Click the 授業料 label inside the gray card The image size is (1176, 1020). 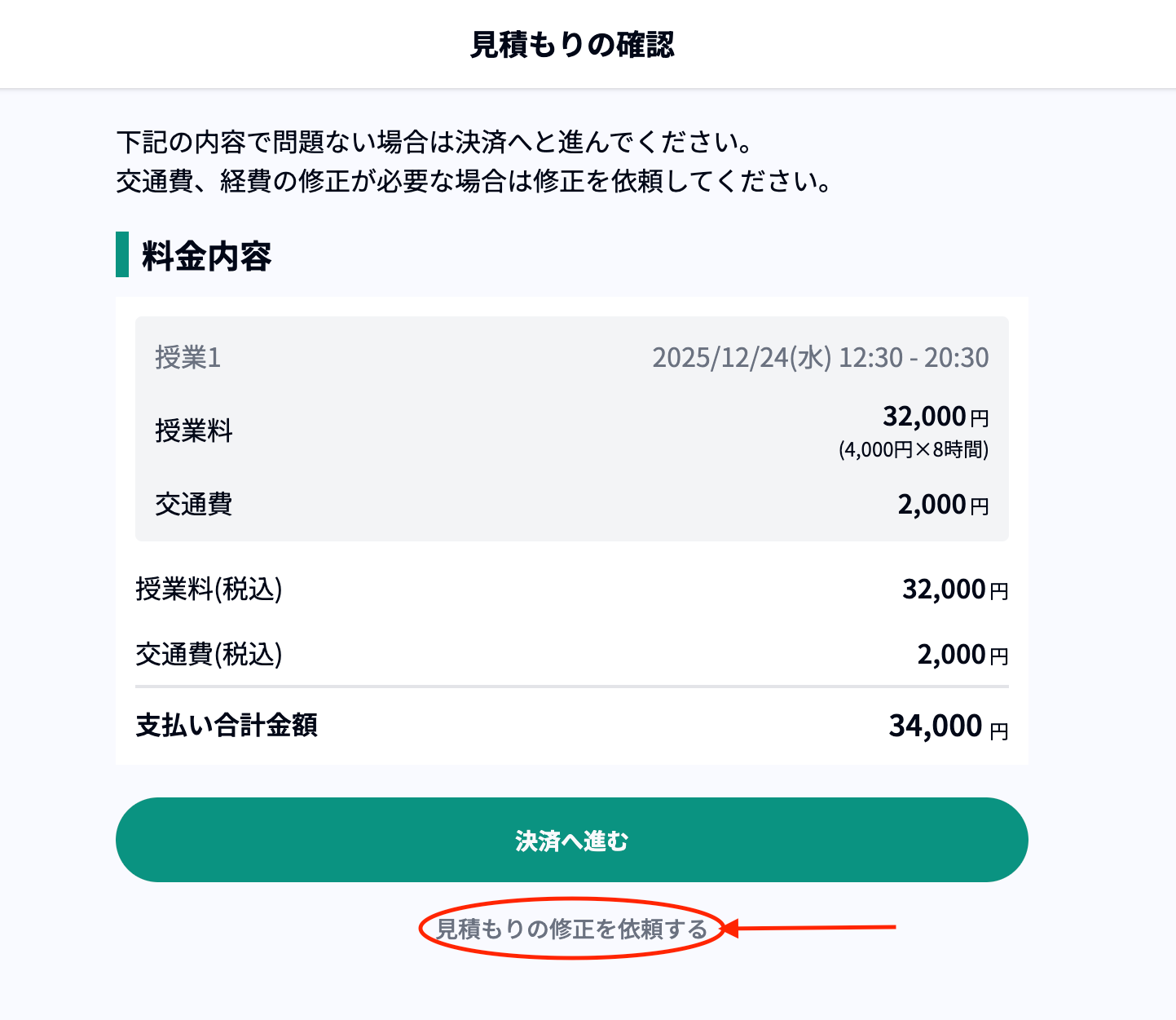click(x=194, y=430)
